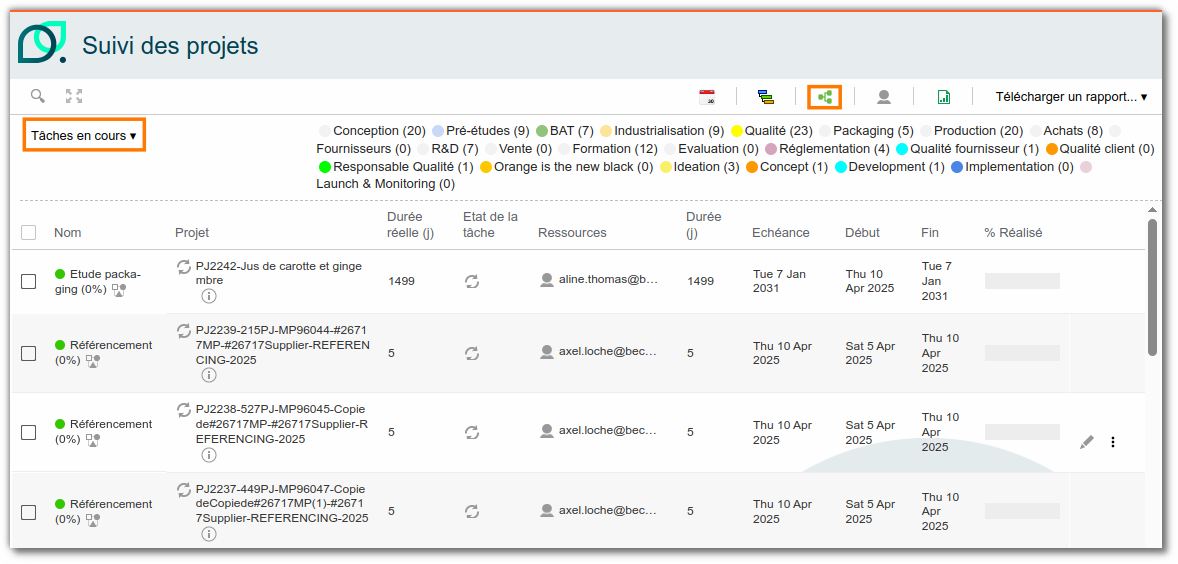Open info icon under PJ2239 project
The image size is (1178, 564).
[x=209, y=375]
